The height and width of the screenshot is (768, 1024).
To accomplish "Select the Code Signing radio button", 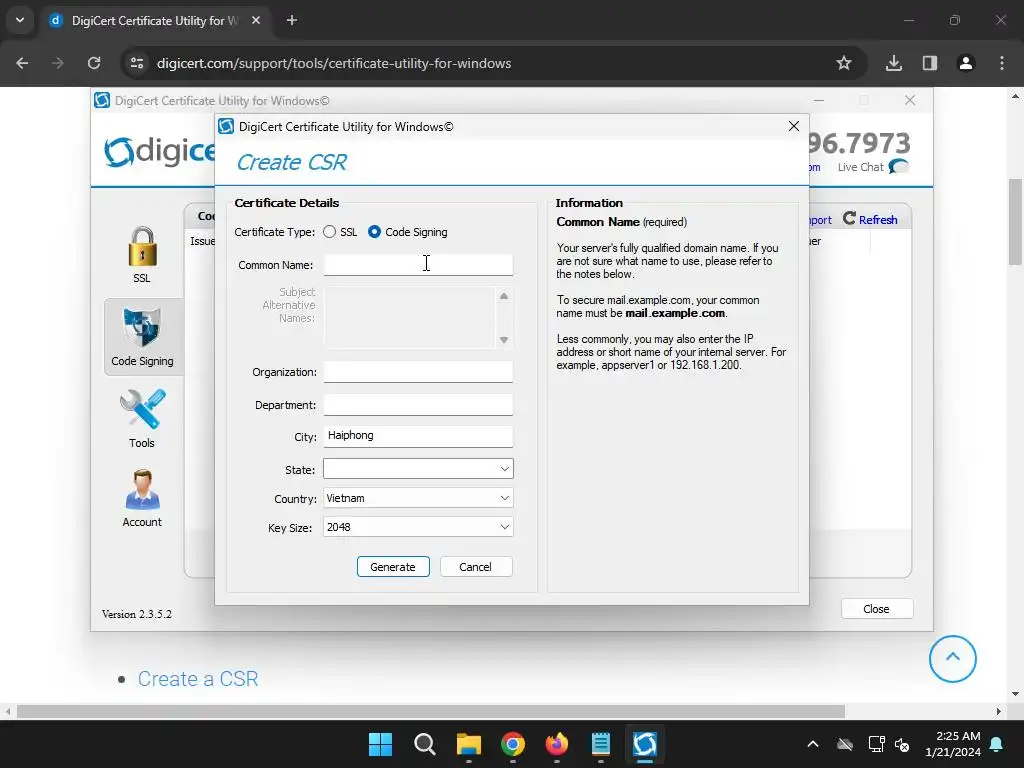I will point(374,232).
